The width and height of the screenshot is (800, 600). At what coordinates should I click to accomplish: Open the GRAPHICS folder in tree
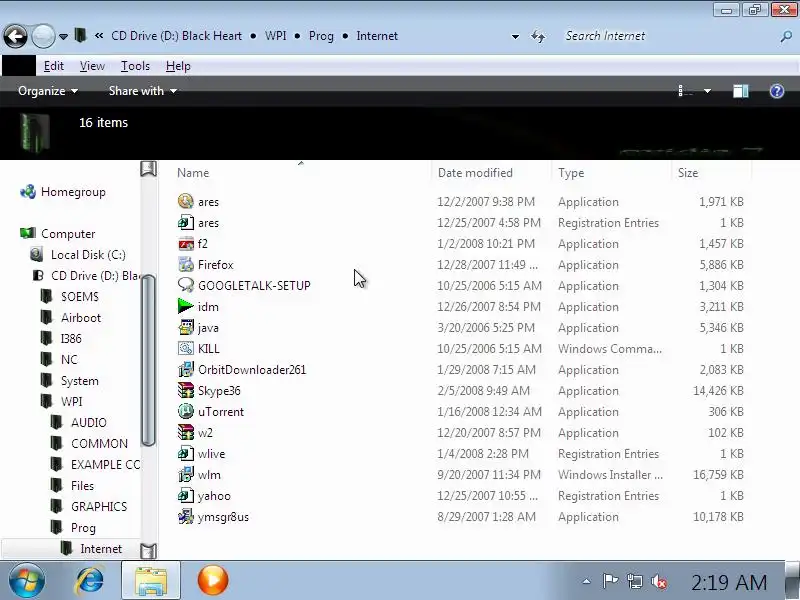(x=99, y=507)
